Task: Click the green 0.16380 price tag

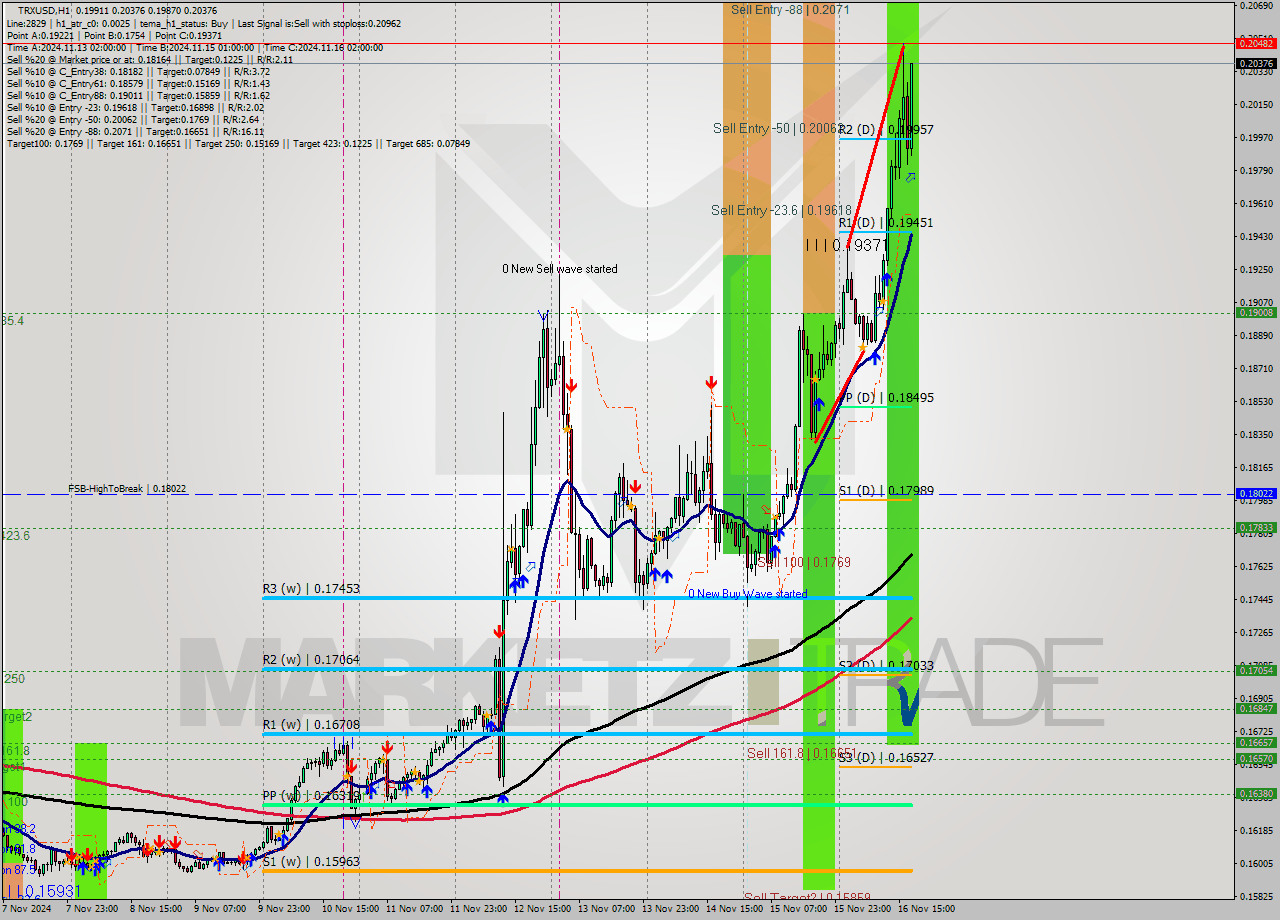Action: tap(1257, 794)
